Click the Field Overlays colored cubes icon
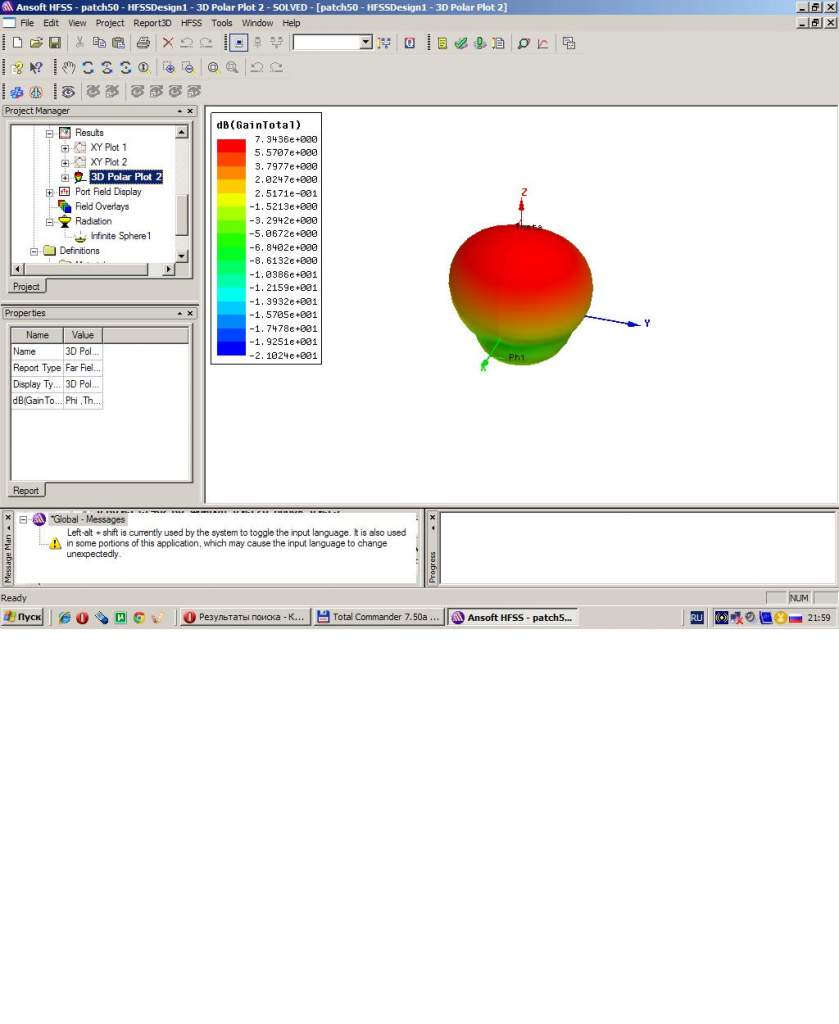This screenshot has width=839, height=1024. pos(65,206)
